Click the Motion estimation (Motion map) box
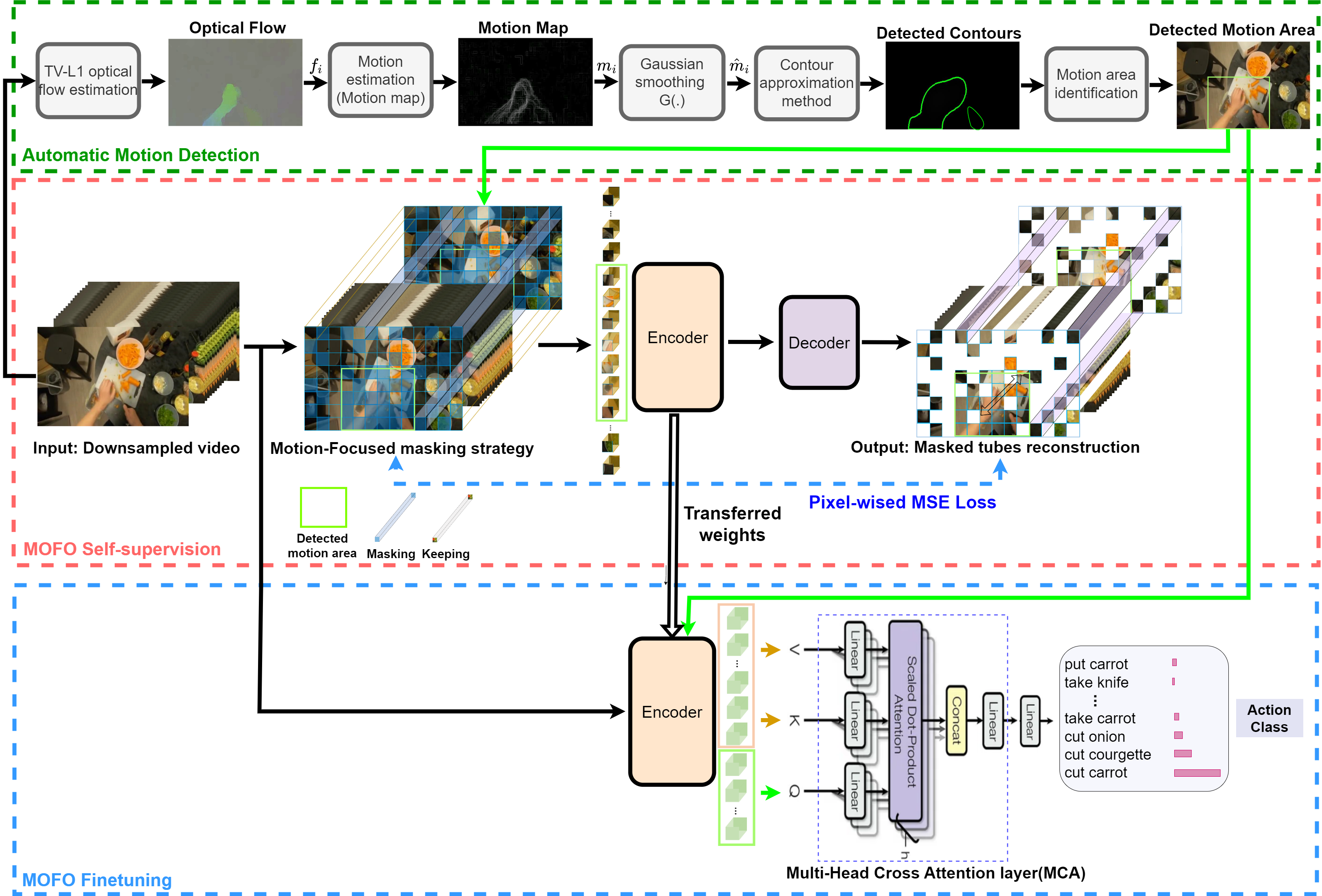 coord(381,80)
